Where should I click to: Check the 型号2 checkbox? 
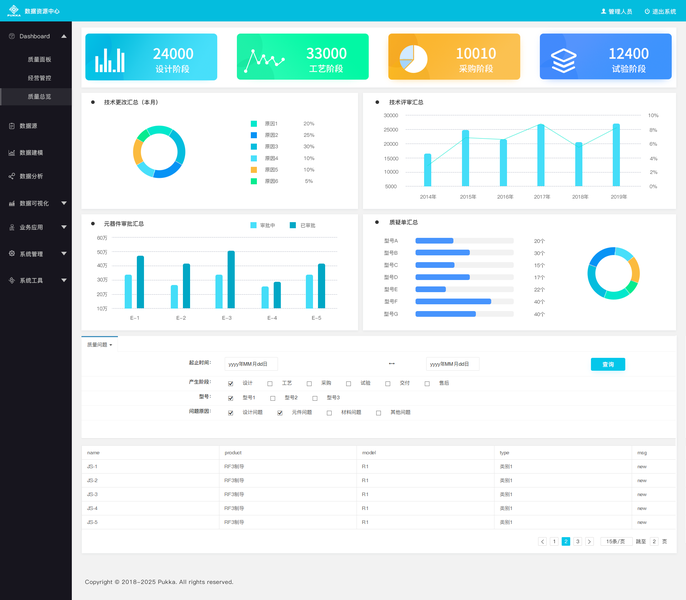273,398
